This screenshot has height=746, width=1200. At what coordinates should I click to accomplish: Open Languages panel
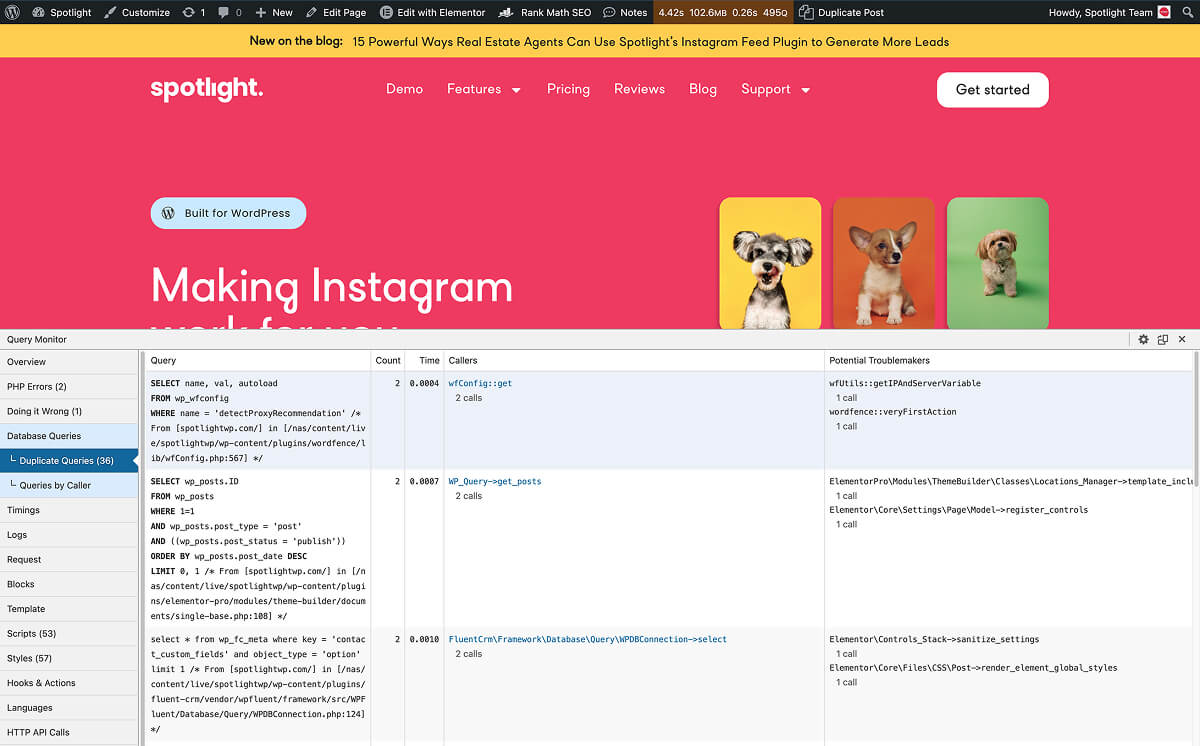pyautogui.click(x=69, y=707)
